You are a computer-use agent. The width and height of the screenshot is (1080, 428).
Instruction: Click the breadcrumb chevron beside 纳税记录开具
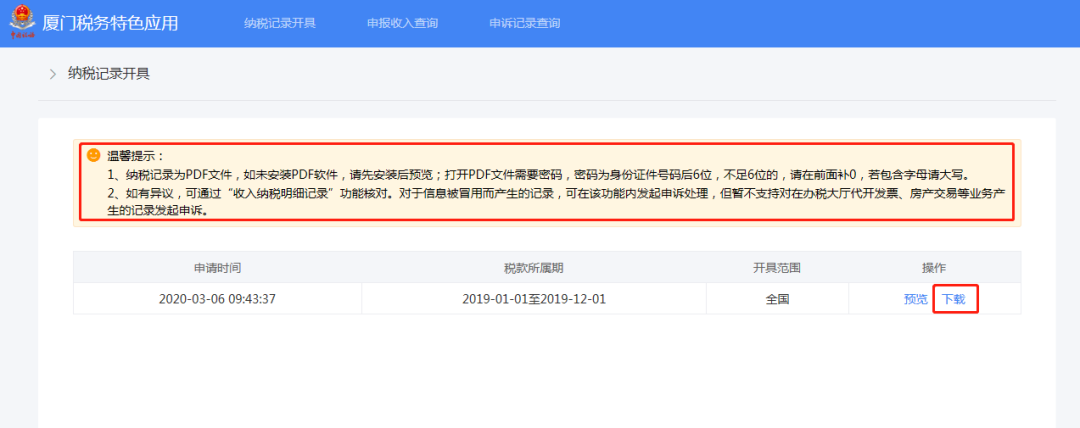[x=53, y=74]
